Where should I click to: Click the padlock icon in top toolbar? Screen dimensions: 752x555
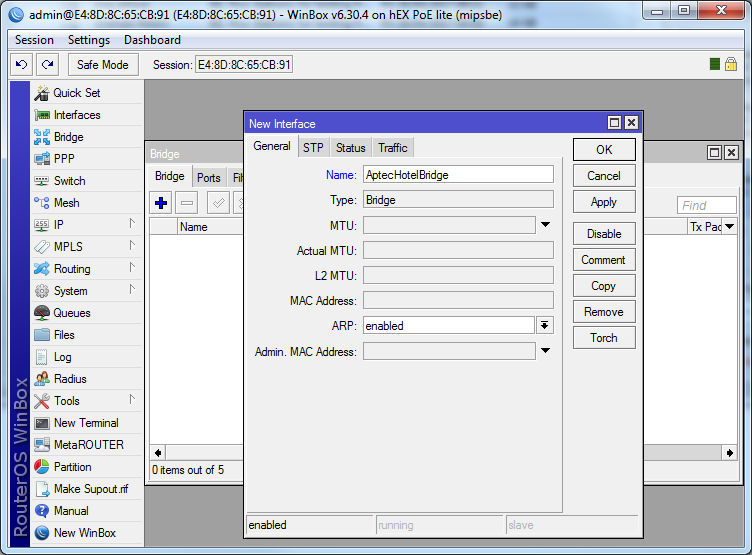coord(731,64)
